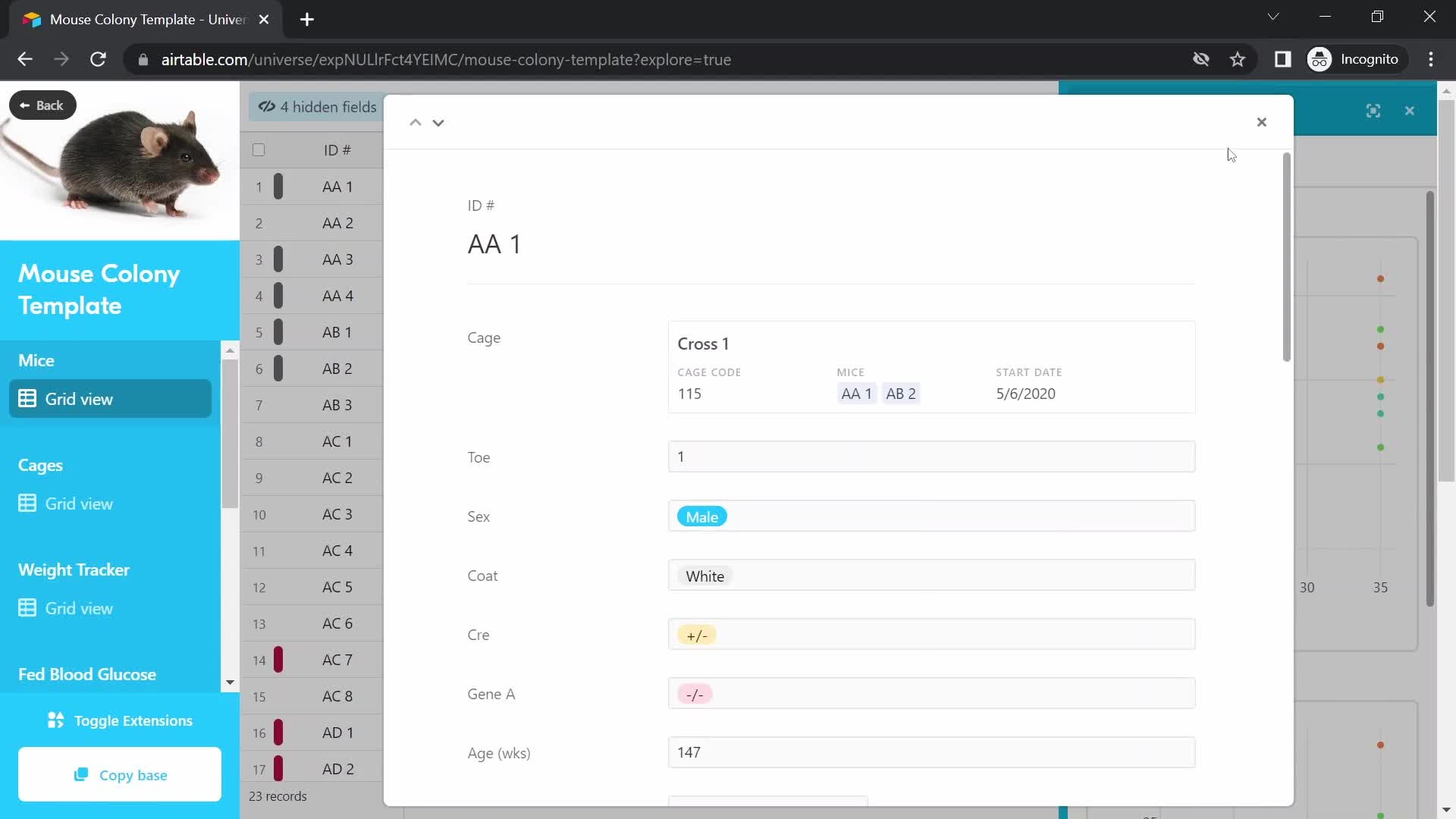Toggle the Cre +/- status badge
The width and height of the screenshot is (1456, 819).
tap(697, 635)
